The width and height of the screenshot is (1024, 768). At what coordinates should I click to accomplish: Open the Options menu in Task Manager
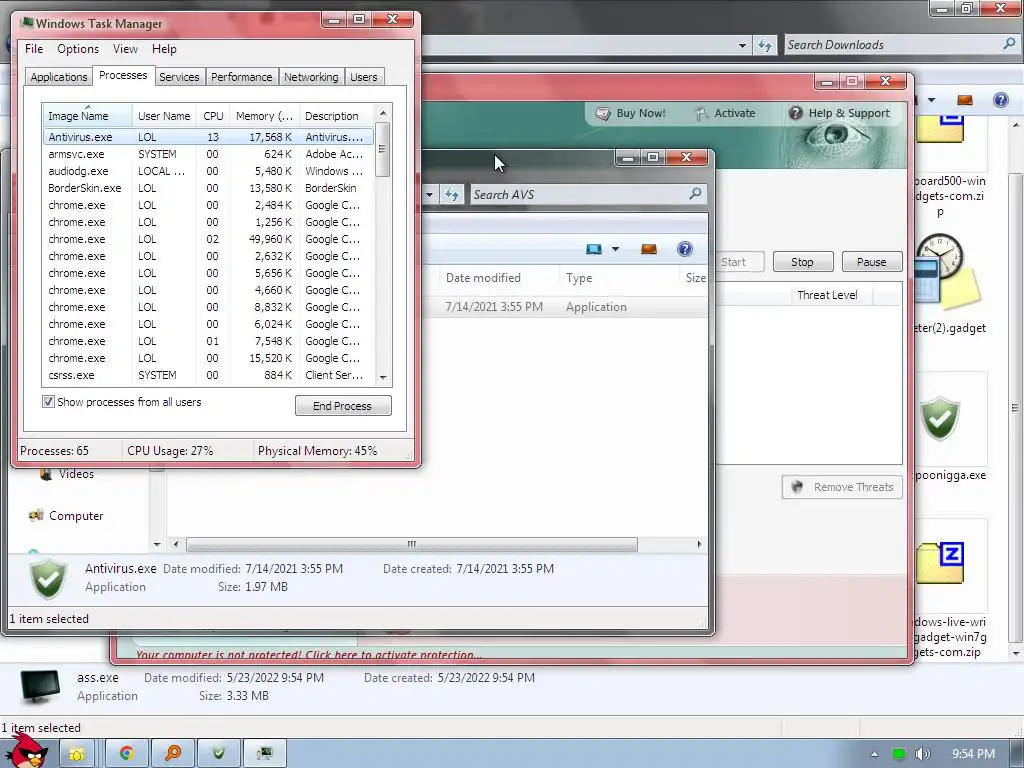(78, 49)
